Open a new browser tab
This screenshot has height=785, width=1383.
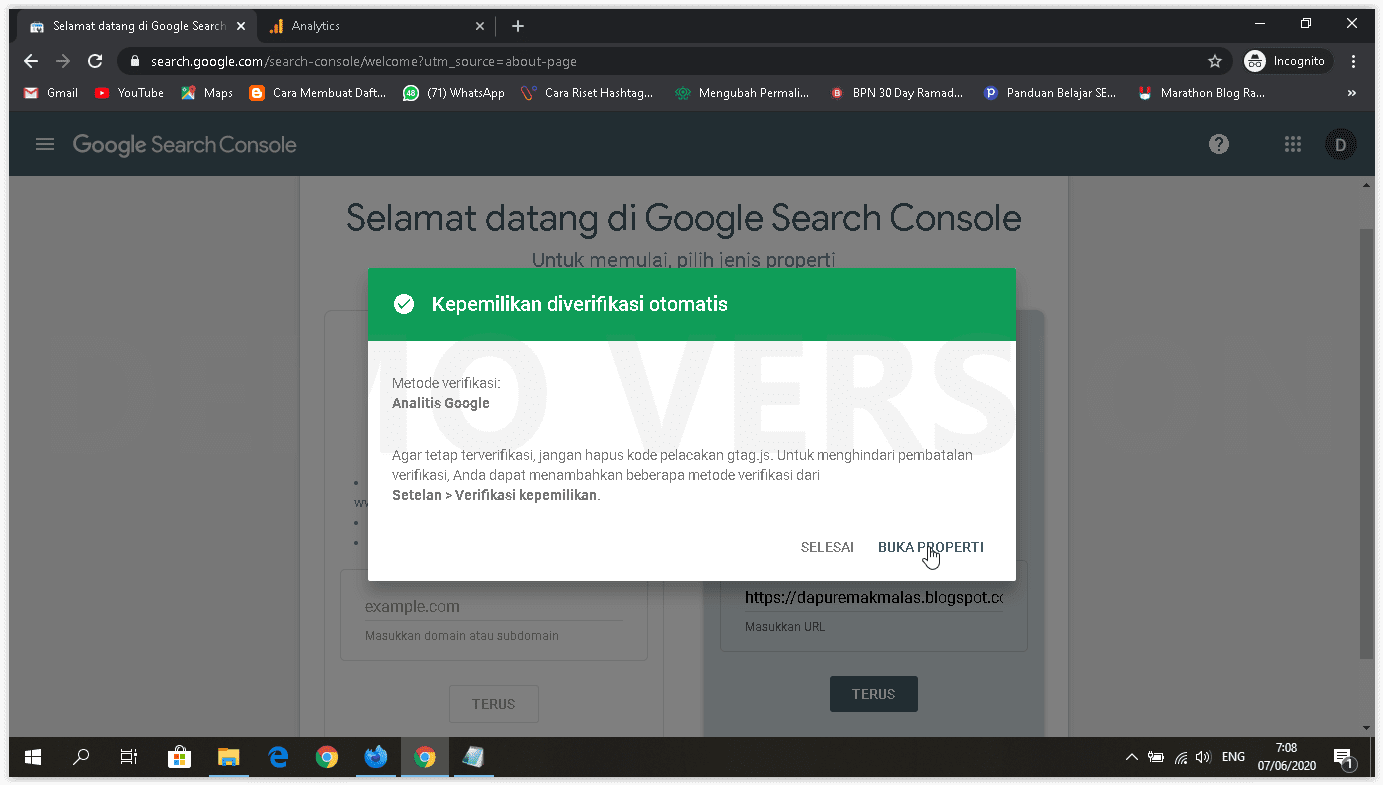tap(517, 26)
